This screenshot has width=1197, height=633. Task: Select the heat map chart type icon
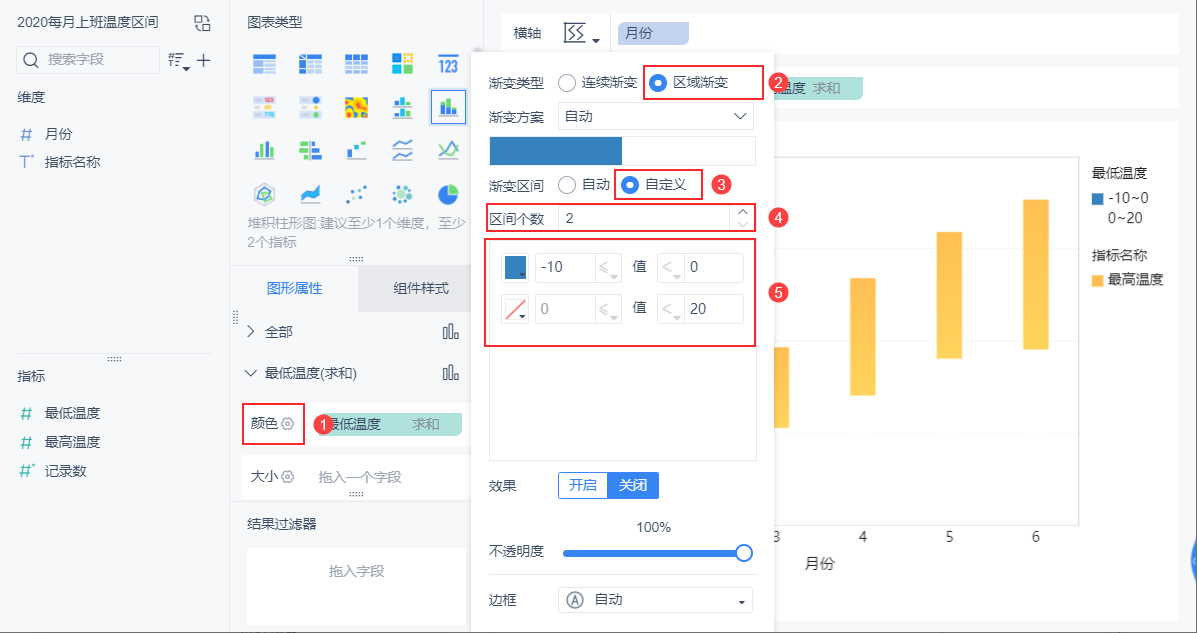pos(356,108)
